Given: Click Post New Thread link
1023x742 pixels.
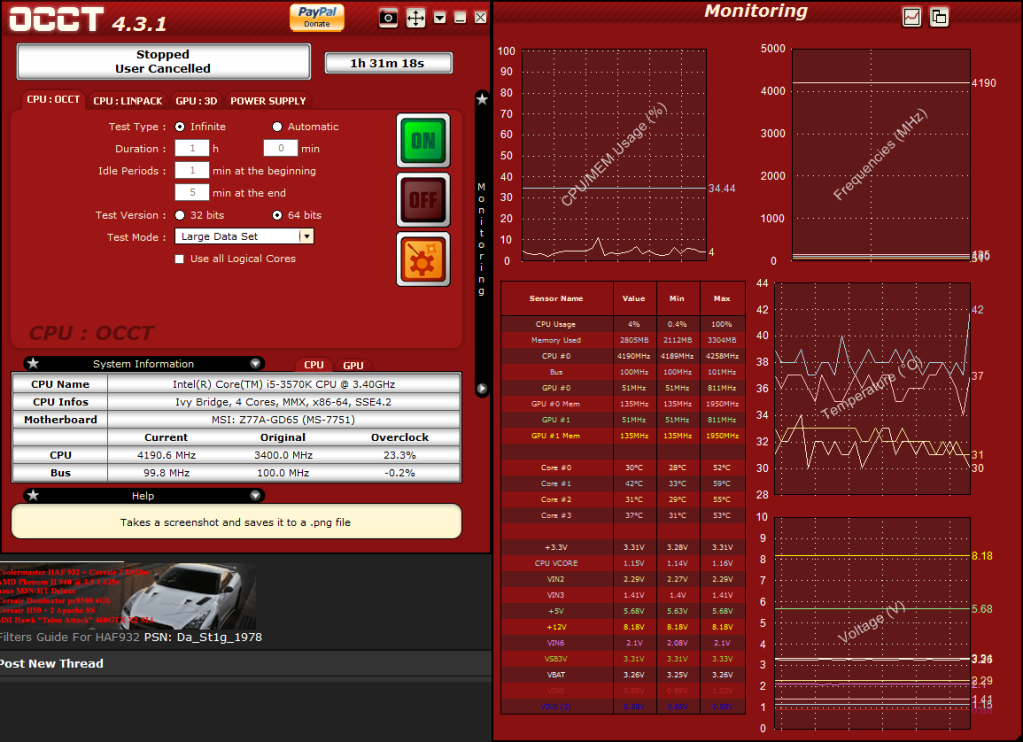Looking at the screenshot, I should click(x=52, y=663).
